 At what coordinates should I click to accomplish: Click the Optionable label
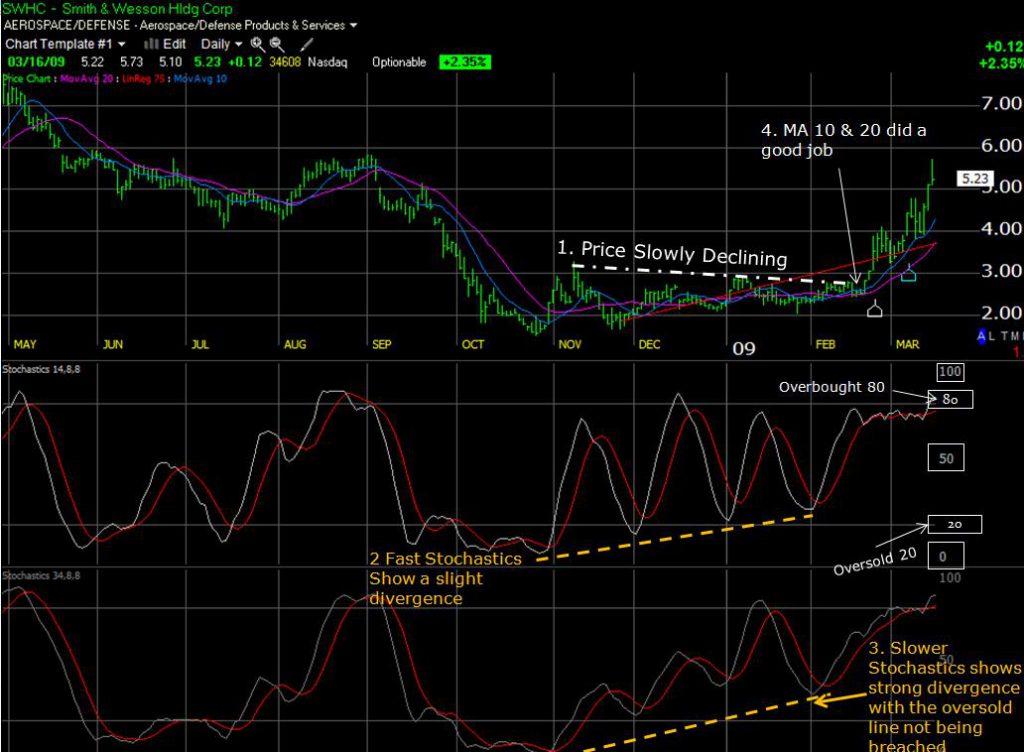coord(398,61)
